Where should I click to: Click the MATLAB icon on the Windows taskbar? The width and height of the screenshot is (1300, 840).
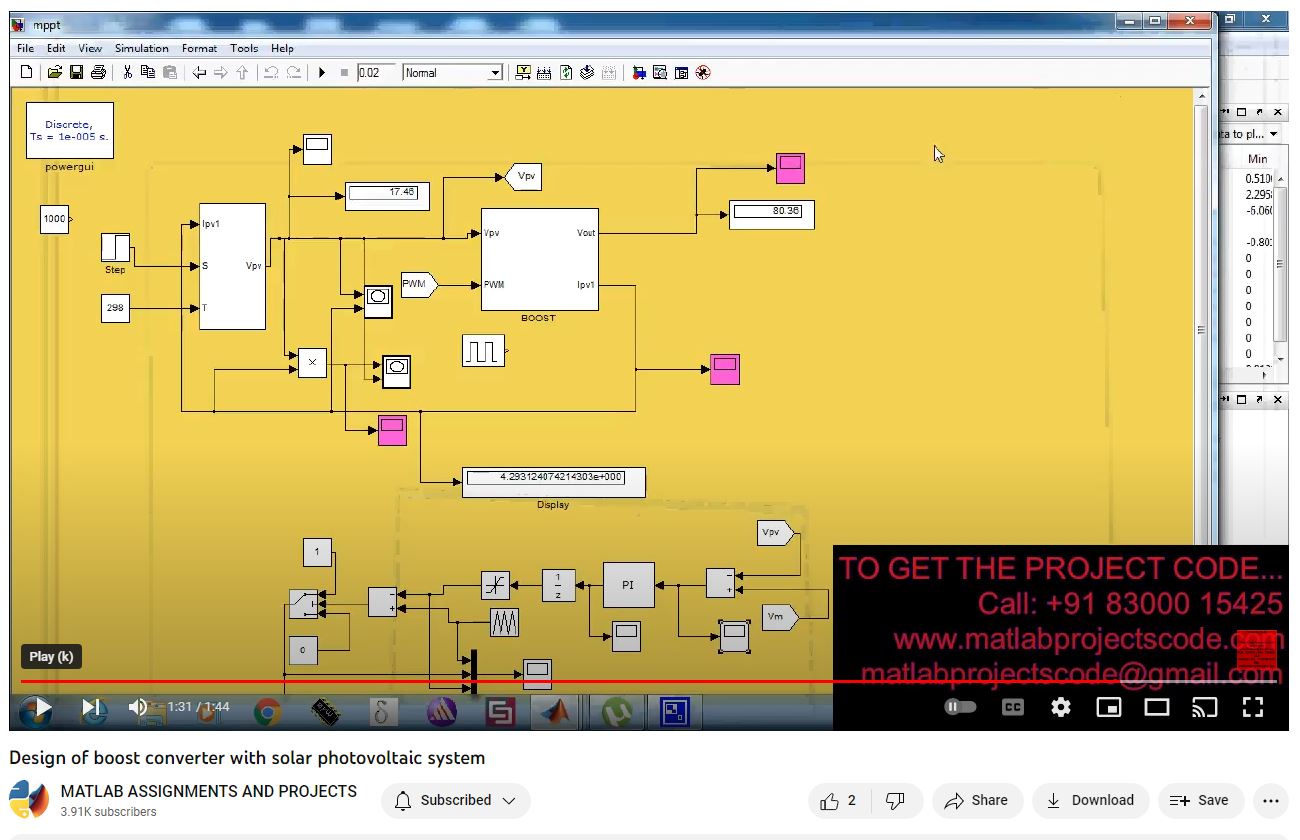(x=556, y=712)
